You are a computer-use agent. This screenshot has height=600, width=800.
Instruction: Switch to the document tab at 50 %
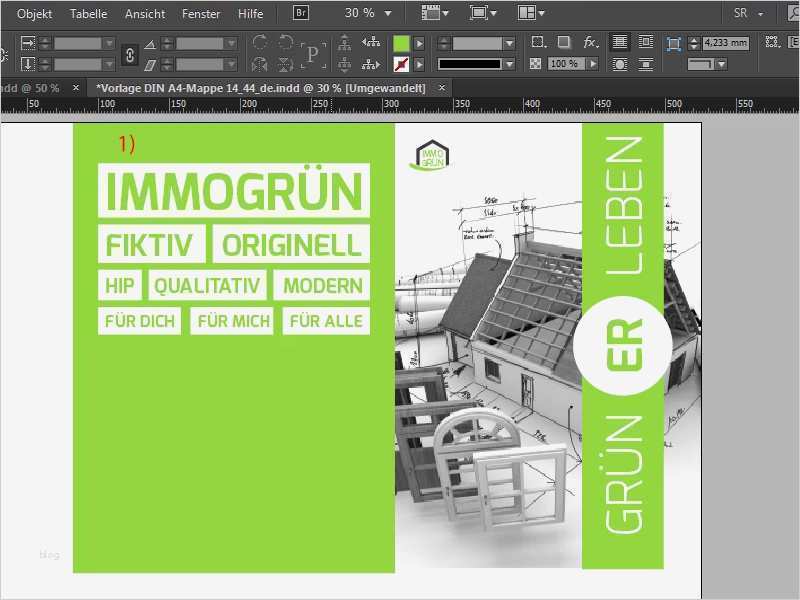31,88
